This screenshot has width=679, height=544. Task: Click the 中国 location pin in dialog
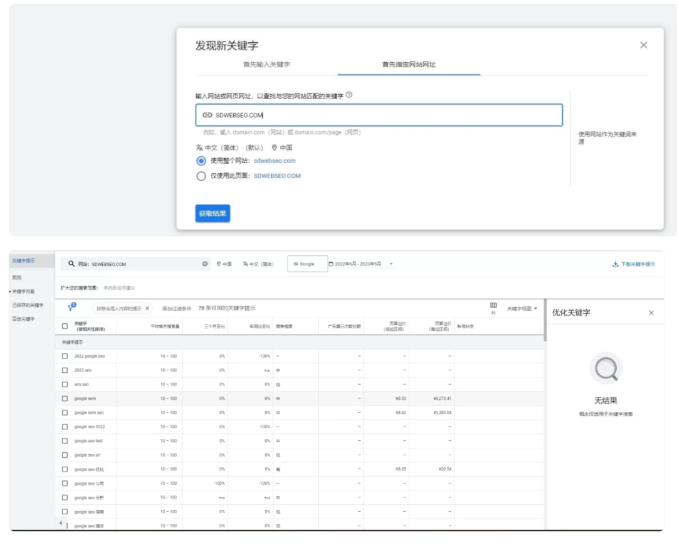pos(281,148)
